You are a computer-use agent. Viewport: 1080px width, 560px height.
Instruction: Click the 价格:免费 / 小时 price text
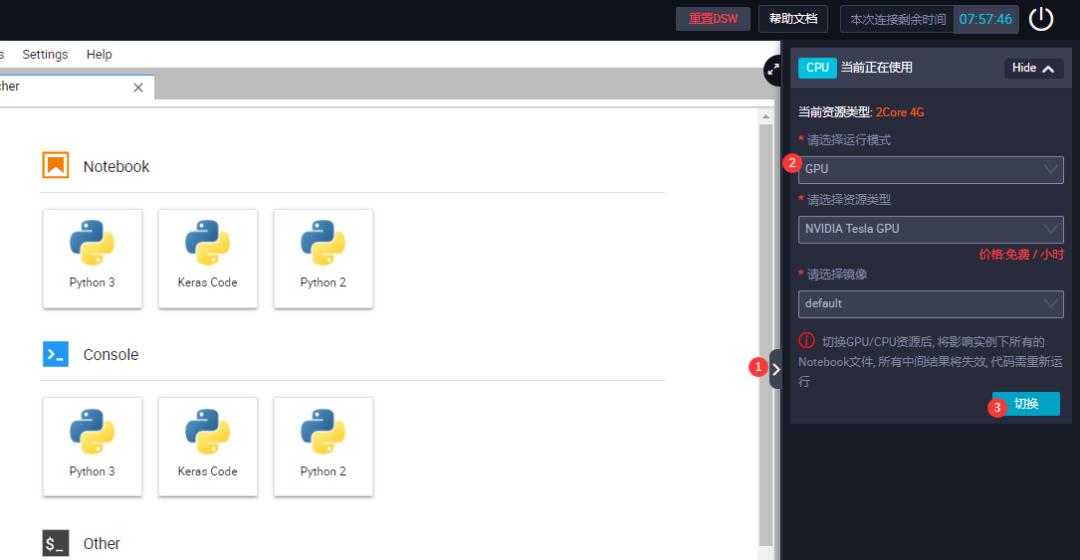(x=1021, y=255)
